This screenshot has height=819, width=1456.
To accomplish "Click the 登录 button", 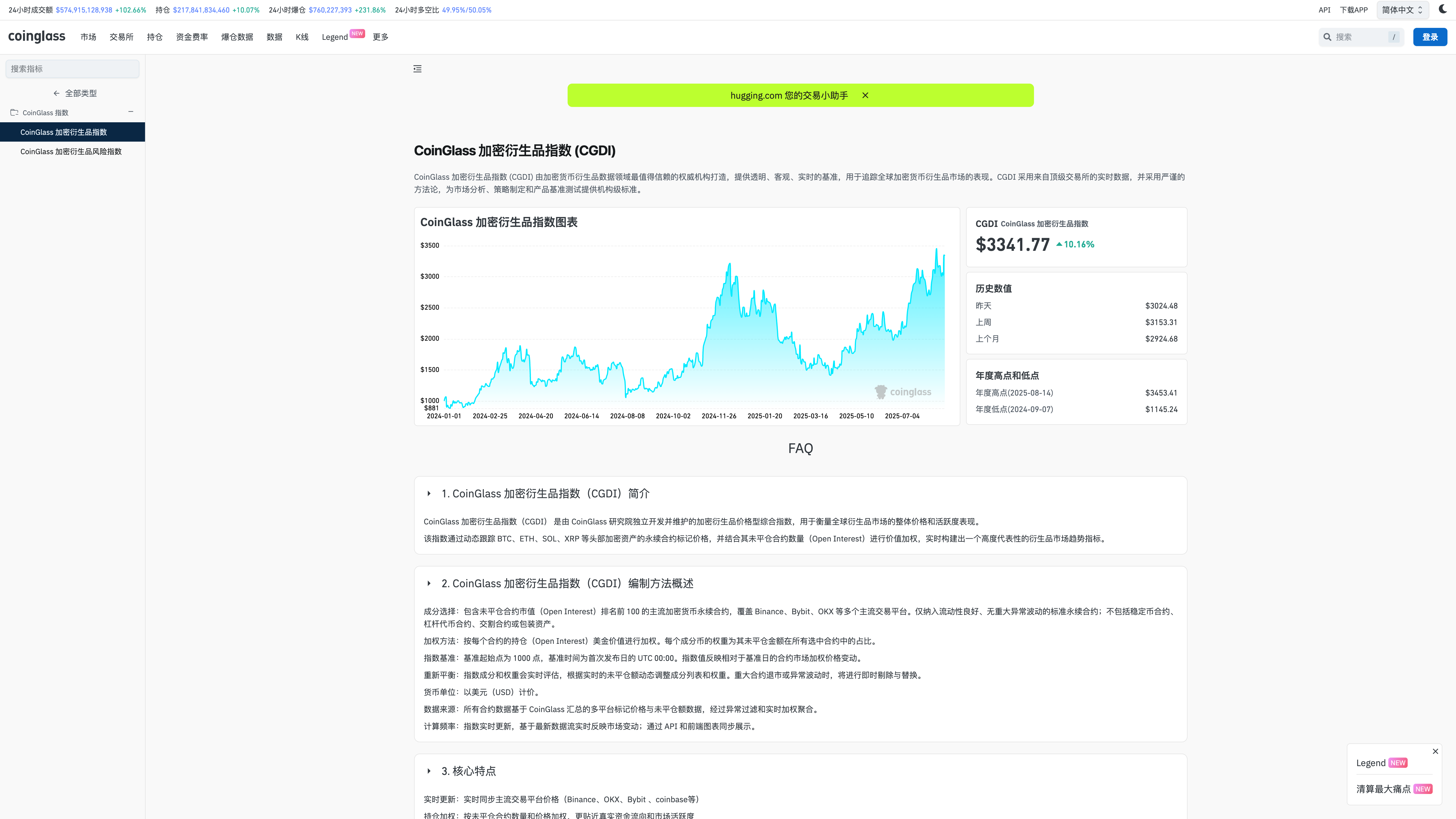I will (1430, 37).
